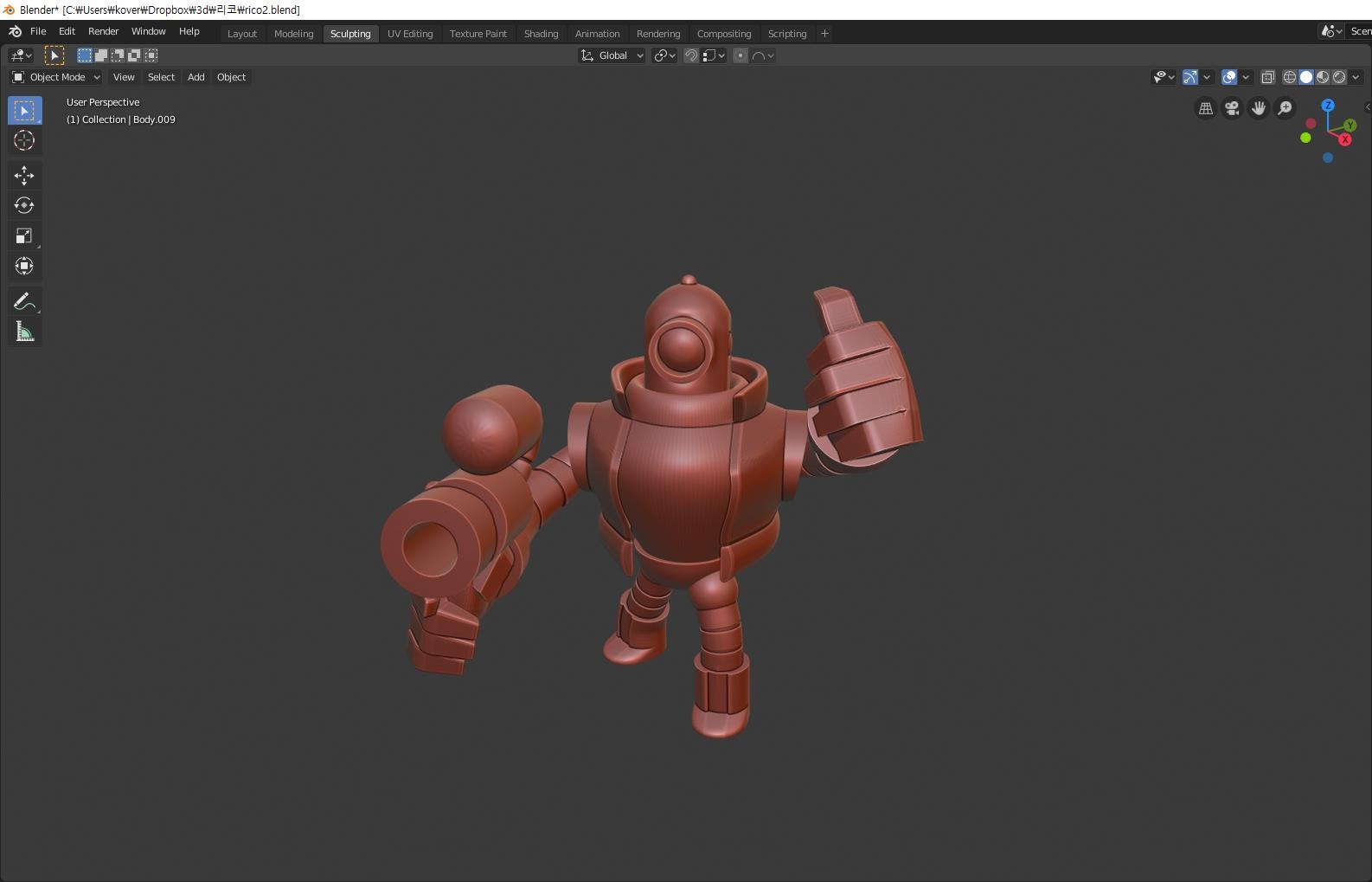
Task: Open the Edit menu
Action: (x=67, y=31)
